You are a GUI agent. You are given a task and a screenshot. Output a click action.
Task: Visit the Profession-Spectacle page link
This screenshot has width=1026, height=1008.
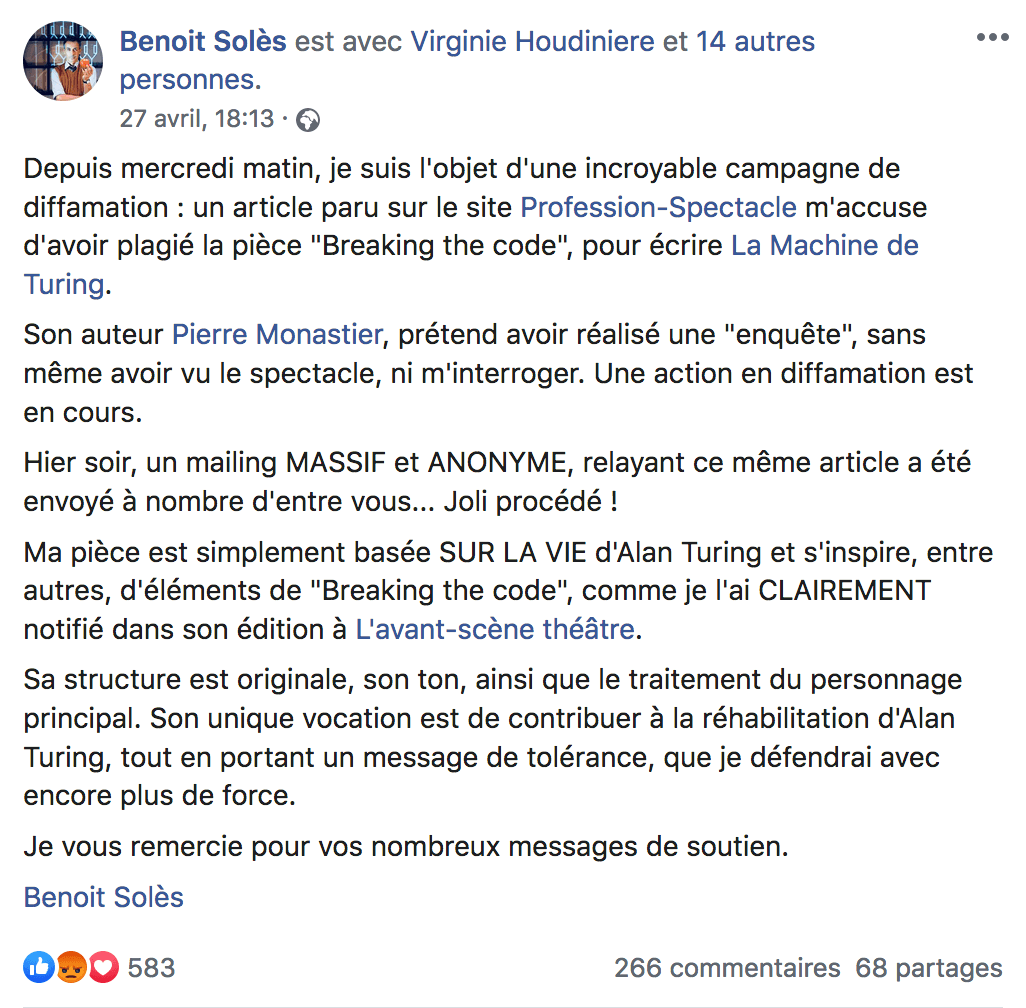point(659,207)
